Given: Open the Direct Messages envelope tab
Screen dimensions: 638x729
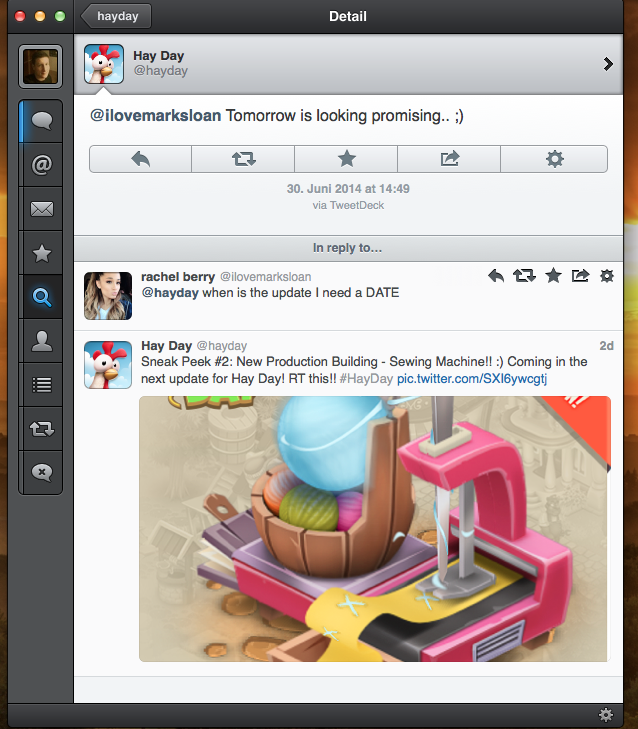Looking at the screenshot, I should coord(41,209).
